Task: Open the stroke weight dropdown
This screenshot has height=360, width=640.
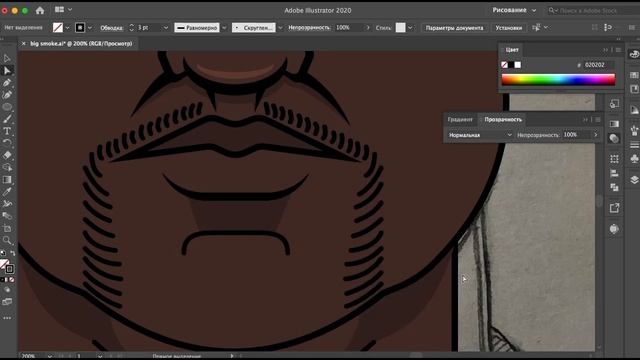Action: (166, 28)
